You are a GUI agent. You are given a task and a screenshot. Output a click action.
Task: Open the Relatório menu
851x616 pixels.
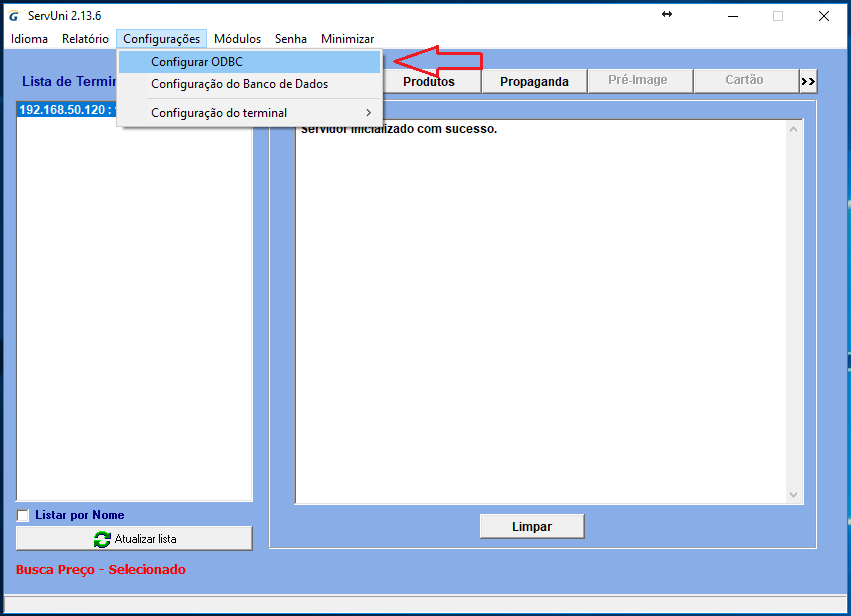[85, 39]
